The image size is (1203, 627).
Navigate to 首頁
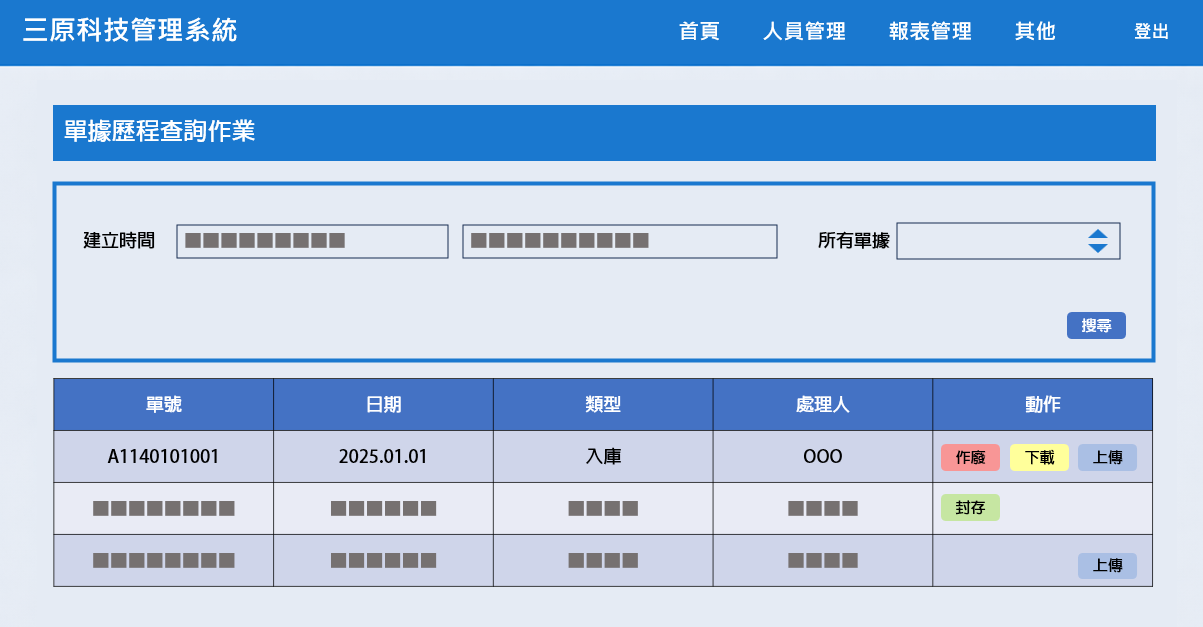[x=699, y=31]
